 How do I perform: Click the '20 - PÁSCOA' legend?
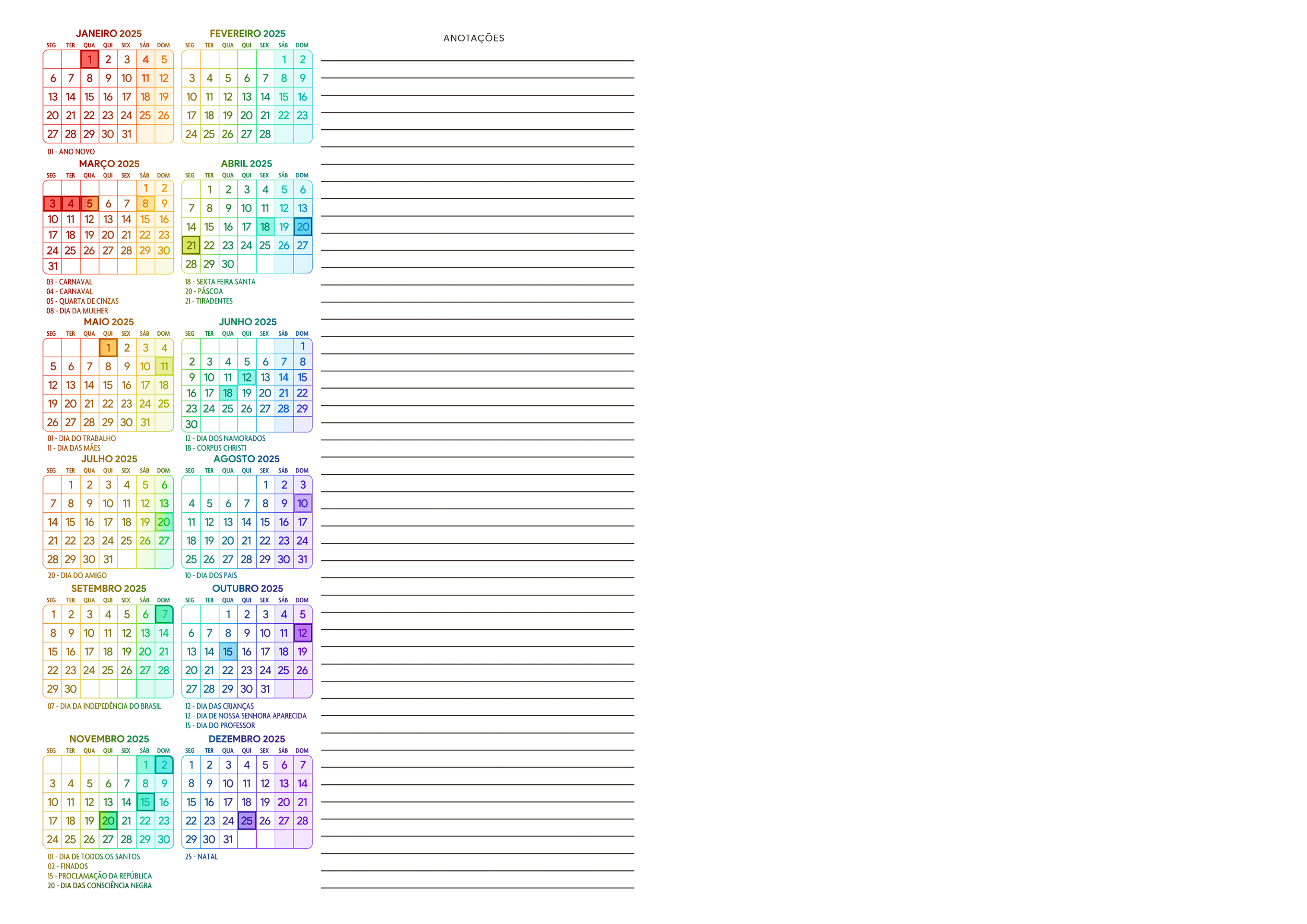click(204, 292)
